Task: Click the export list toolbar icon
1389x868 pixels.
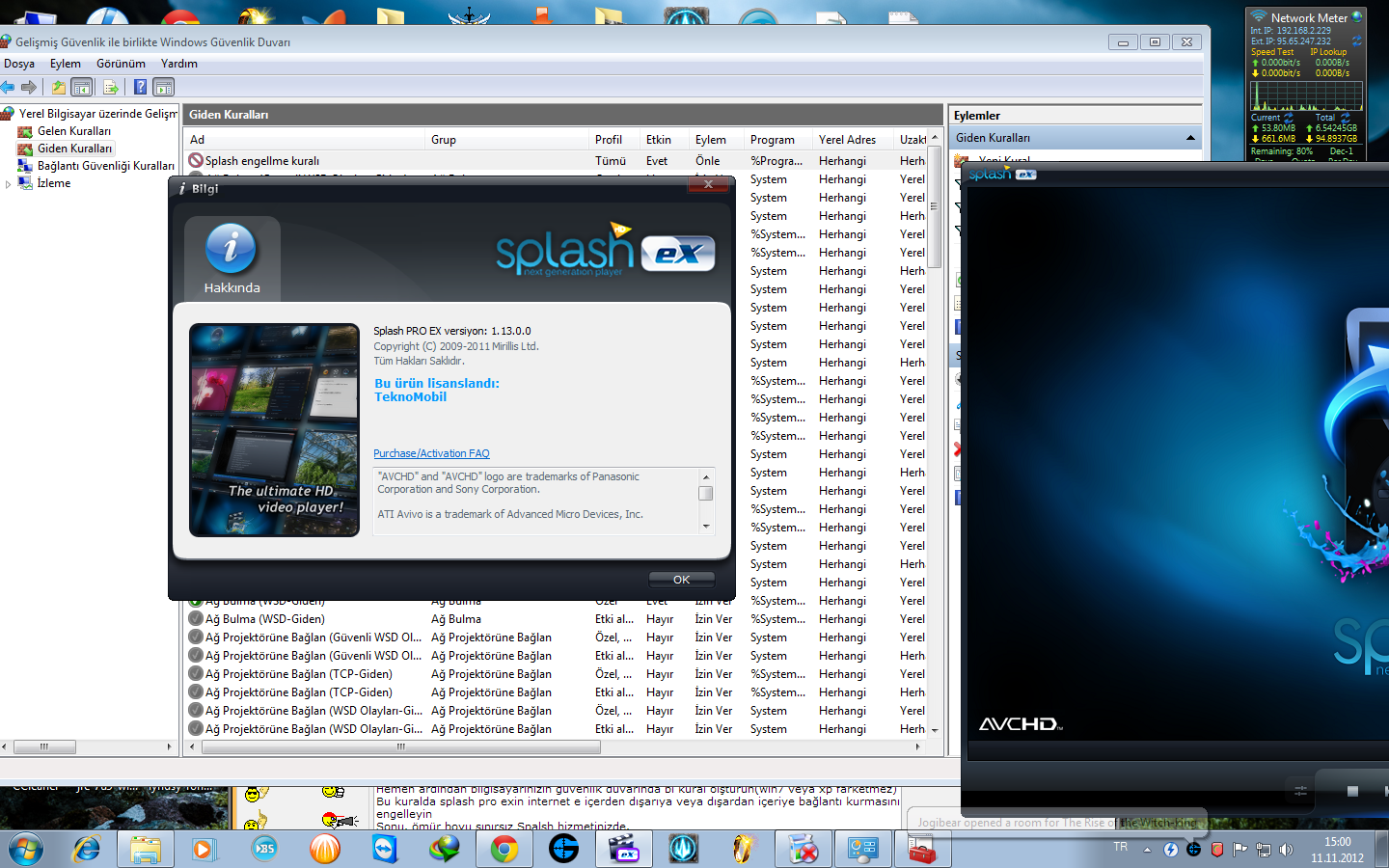Action: [111, 88]
